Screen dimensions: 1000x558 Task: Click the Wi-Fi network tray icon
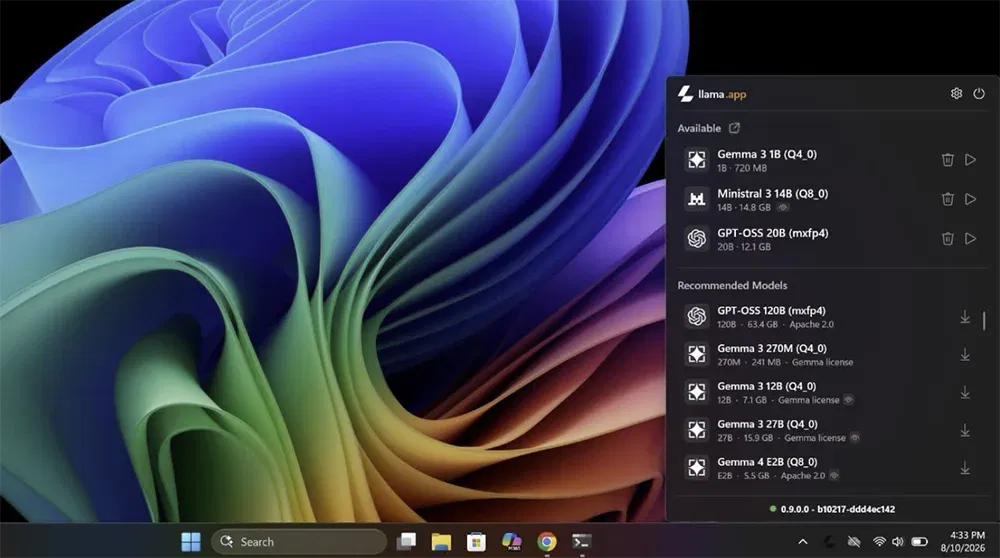tap(879, 541)
